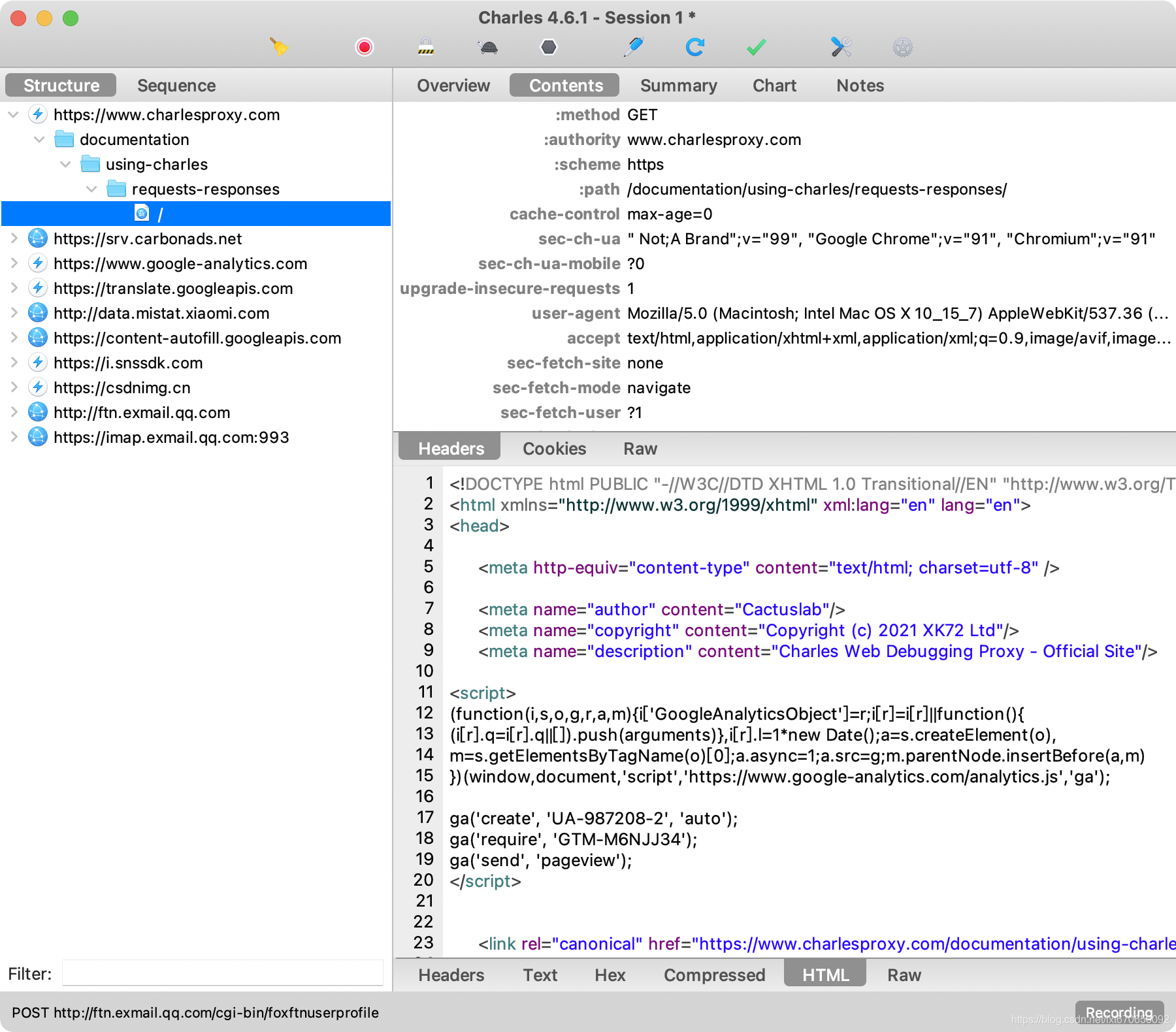This screenshot has width=1176, height=1032.
Task: Expand the data.mistat.xiaomi.com host
Action: click(14, 314)
